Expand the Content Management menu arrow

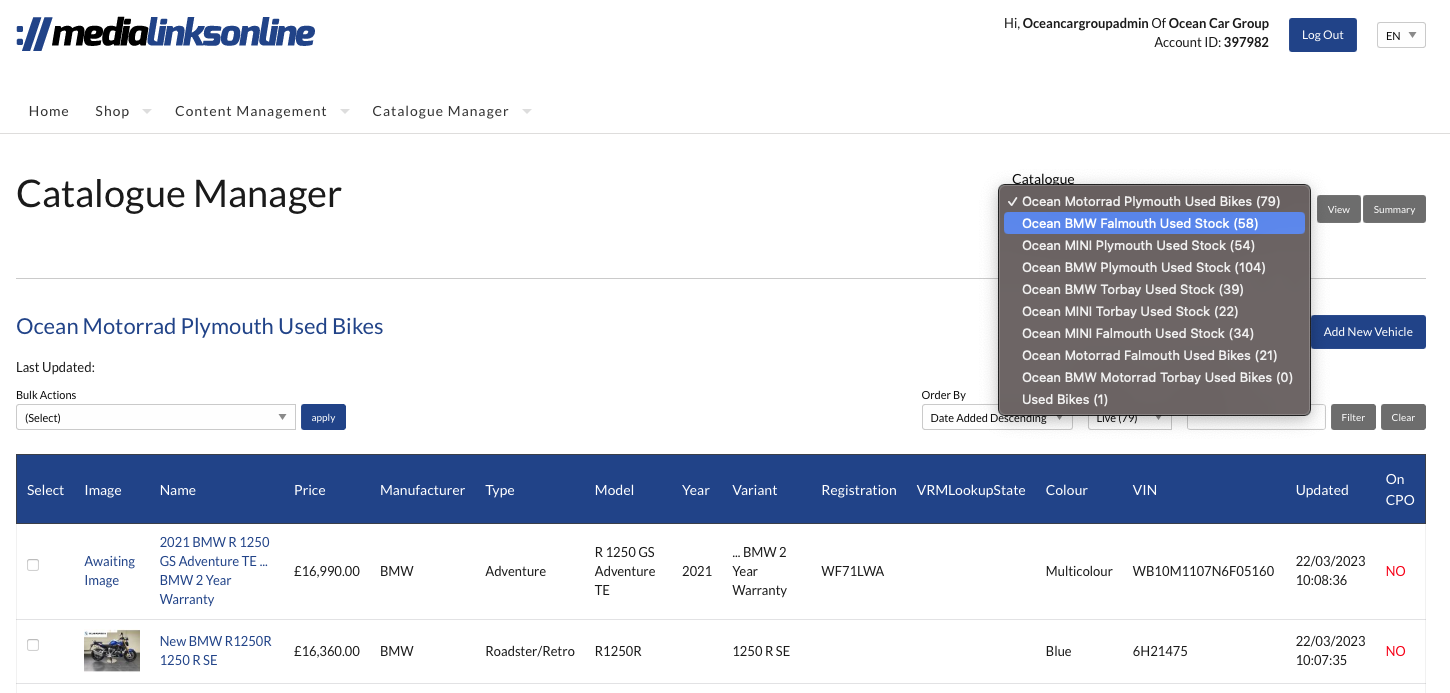pyautogui.click(x=345, y=111)
